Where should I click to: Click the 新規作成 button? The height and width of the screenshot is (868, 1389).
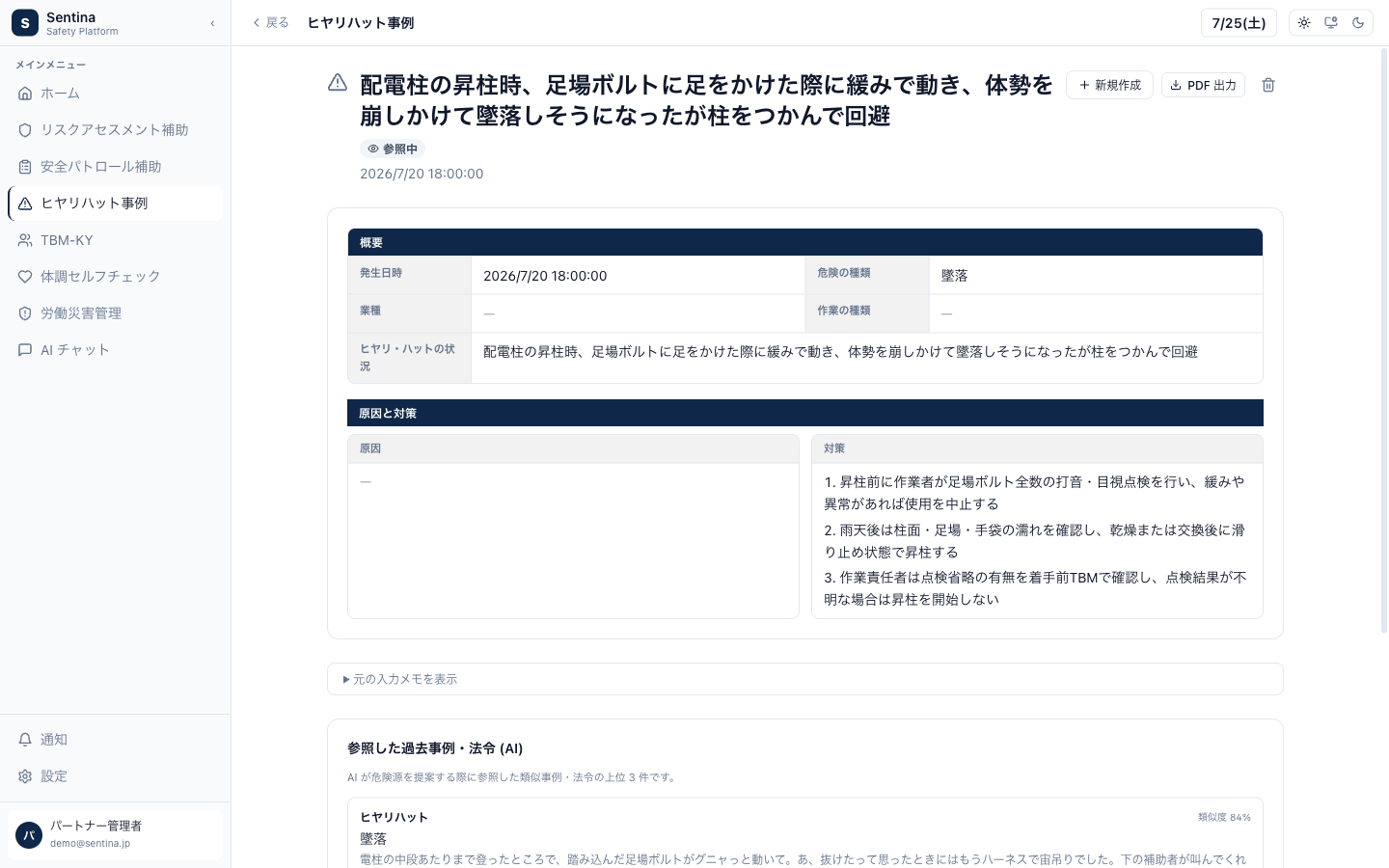(1109, 85)
